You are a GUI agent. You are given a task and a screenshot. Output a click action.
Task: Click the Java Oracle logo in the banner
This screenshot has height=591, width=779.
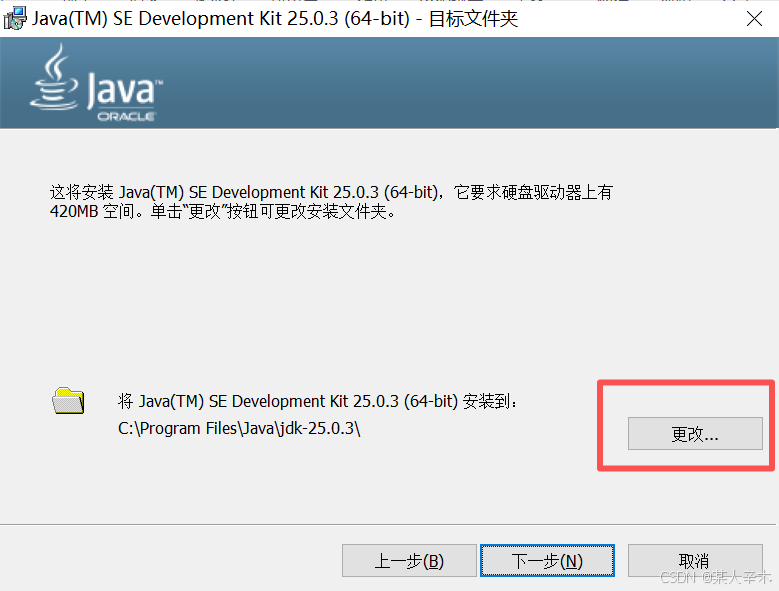pos(96,83)
